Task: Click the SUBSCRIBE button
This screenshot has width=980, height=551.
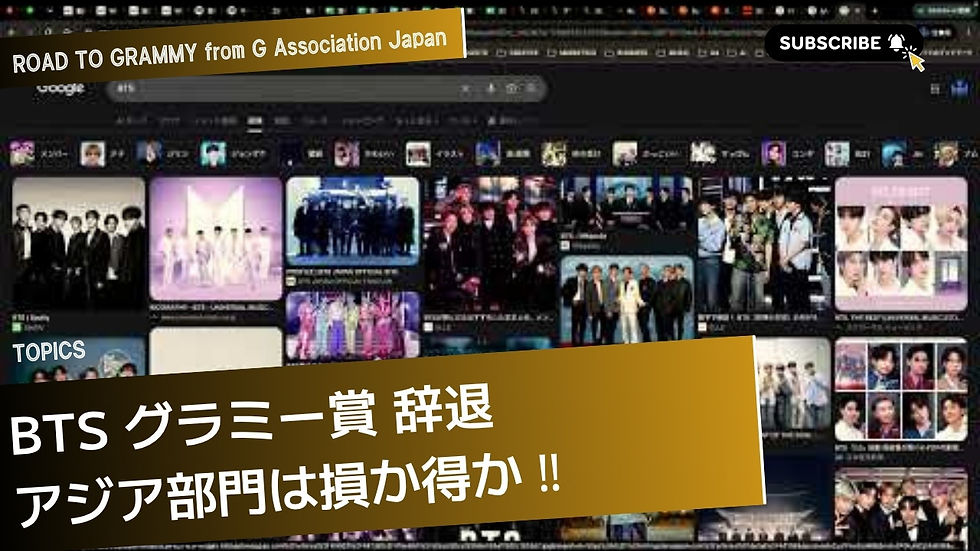Action: coord(843,42)
